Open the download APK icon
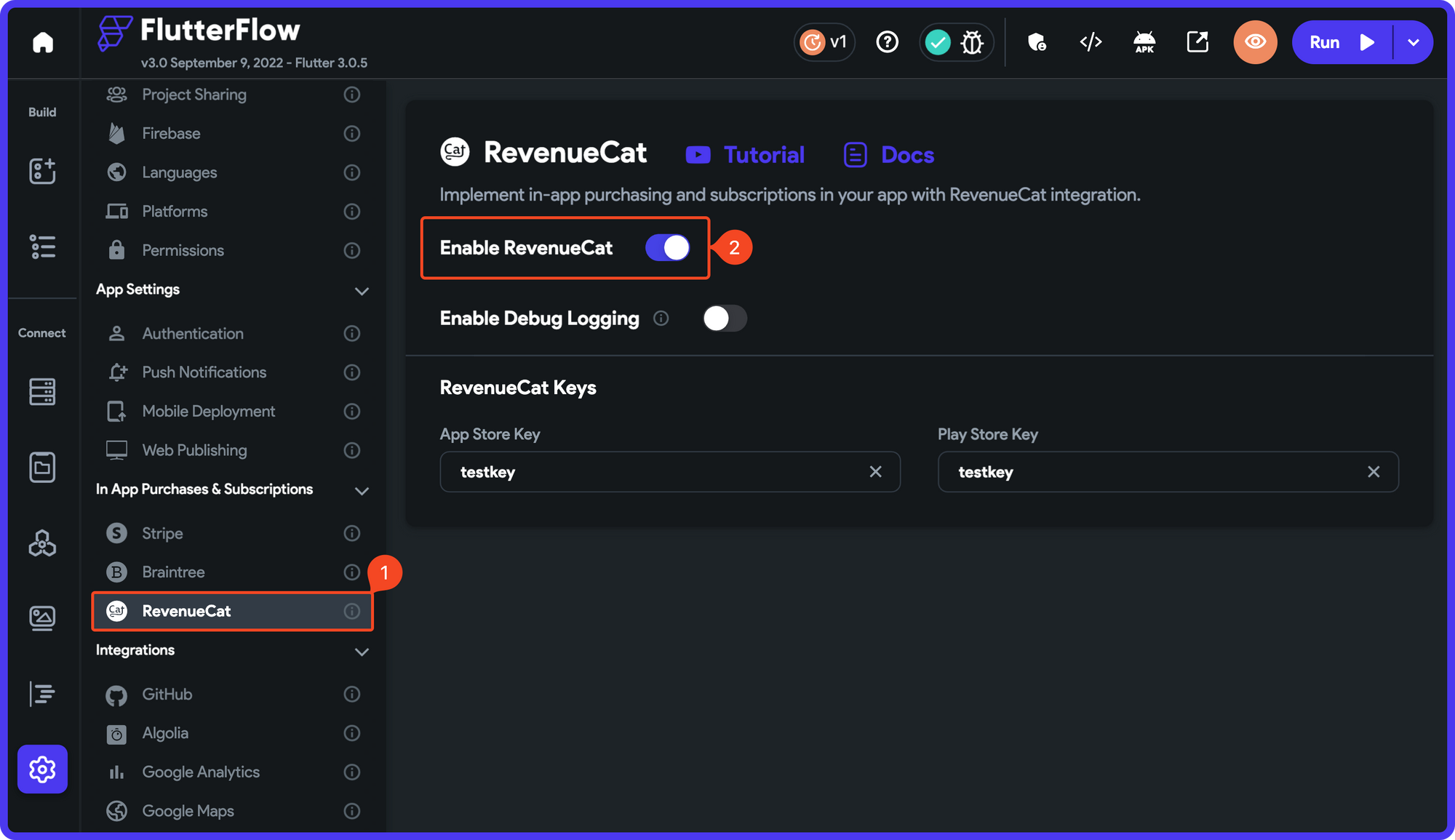1455x840 pixels. coord(1144,42)
